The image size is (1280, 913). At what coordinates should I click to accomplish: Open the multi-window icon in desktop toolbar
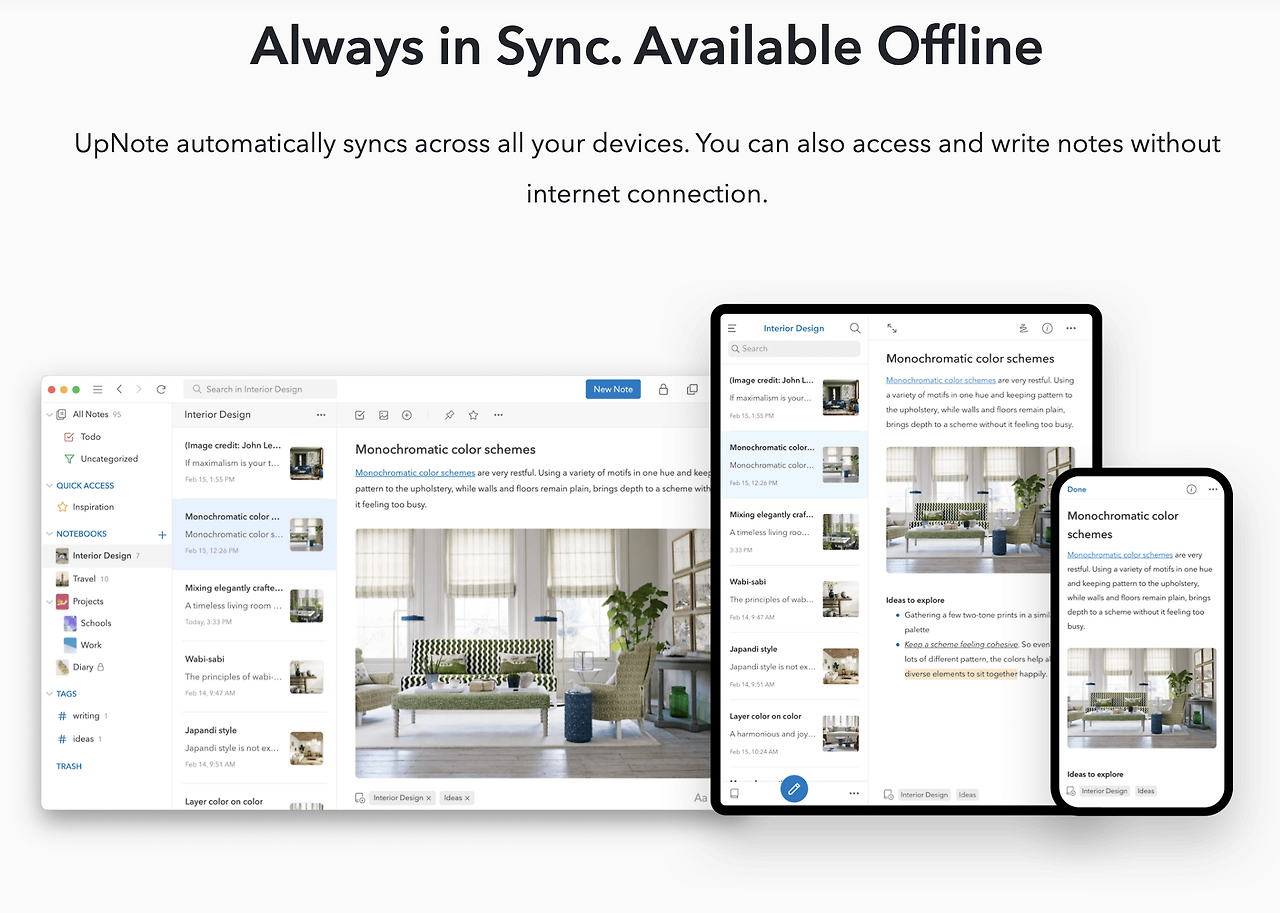point(692,389)
